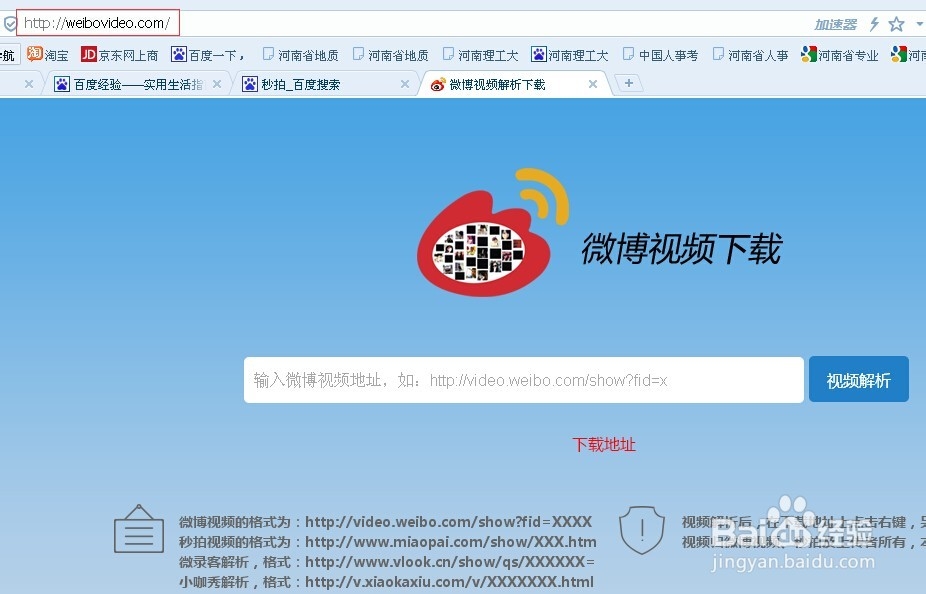Open the 百度一下 bookmark
The width and height of the screenshot is (926, 594).
(208, 55)
